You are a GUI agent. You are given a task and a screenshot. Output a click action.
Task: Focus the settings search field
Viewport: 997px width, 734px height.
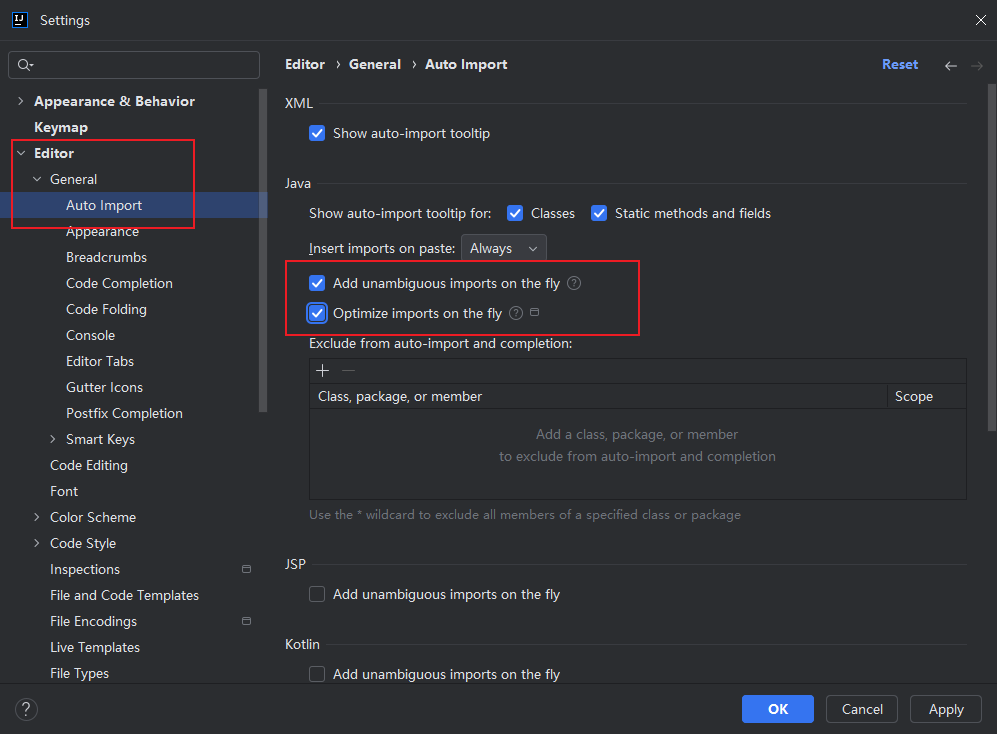[x=134, y=65]
